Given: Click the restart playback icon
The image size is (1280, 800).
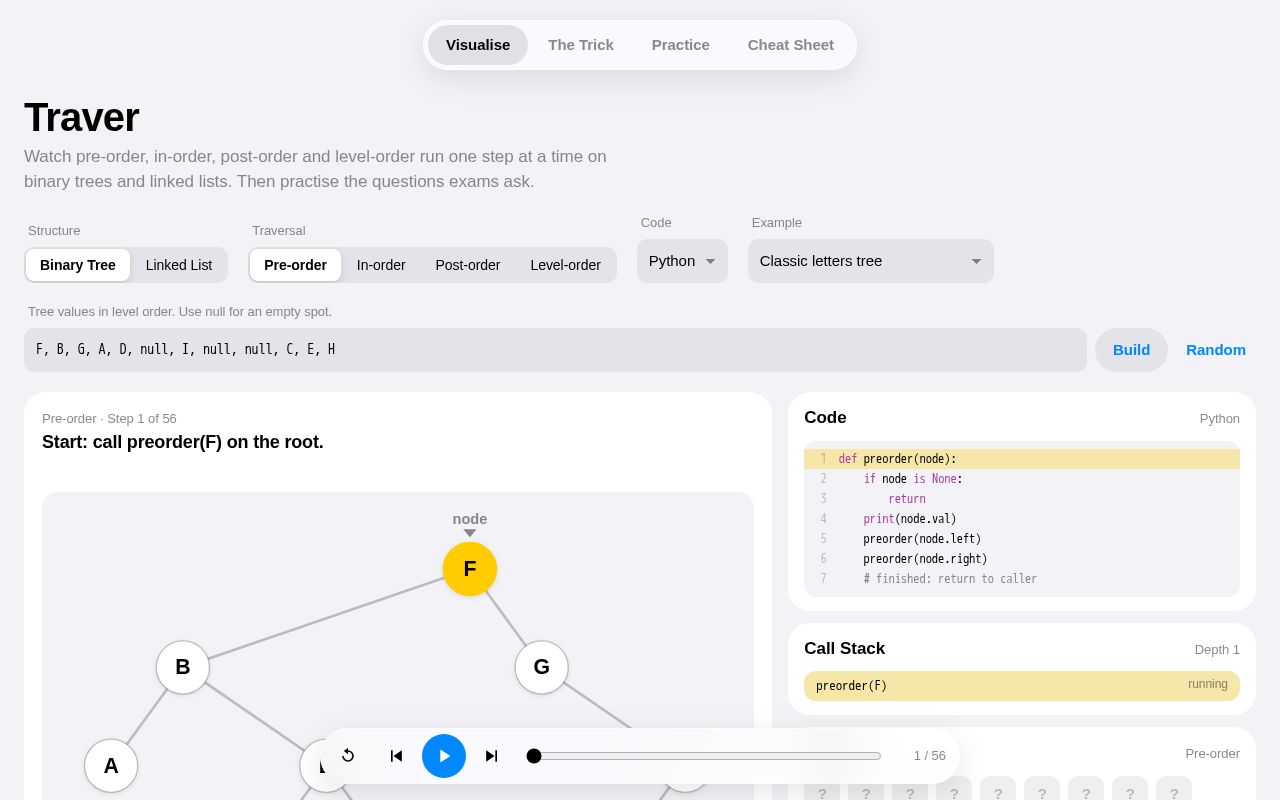Looking at the screenshot, I should tap(348, 756).
